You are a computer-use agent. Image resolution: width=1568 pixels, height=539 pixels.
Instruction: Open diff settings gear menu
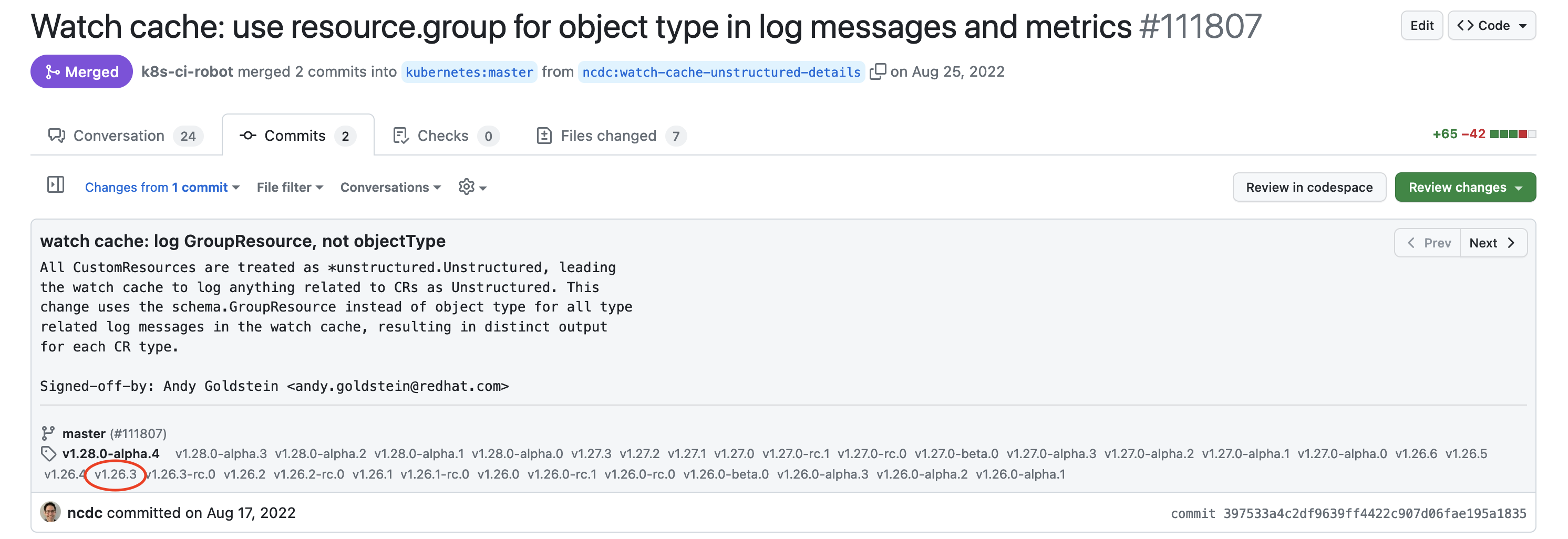coord(472,187)
